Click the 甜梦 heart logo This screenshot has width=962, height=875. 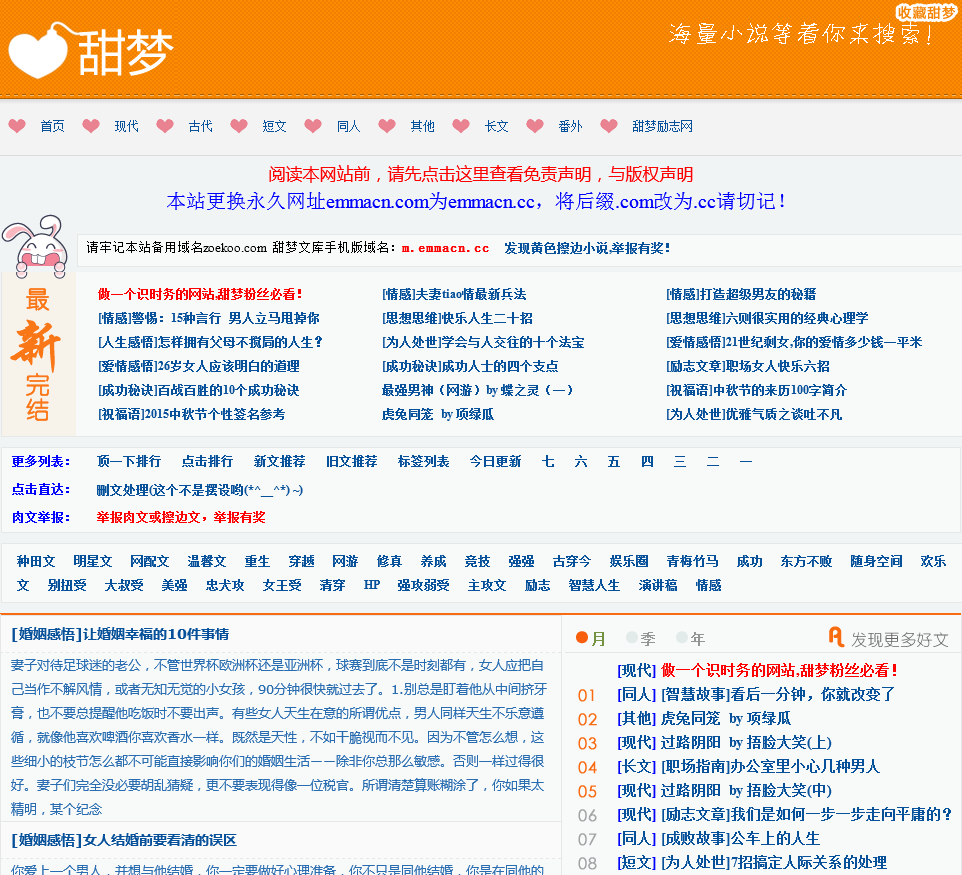(x=91, y=52)
